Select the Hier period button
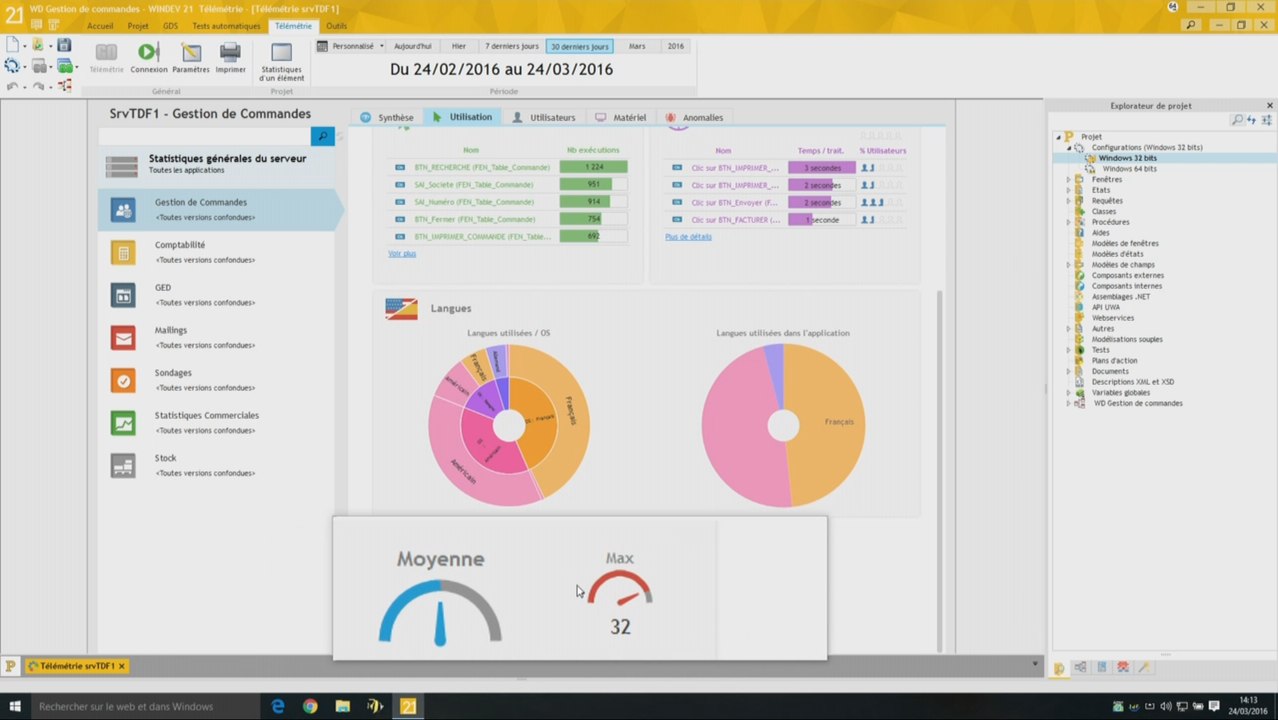The width and height of the screenshot is (1278, 720). (459, 46)
